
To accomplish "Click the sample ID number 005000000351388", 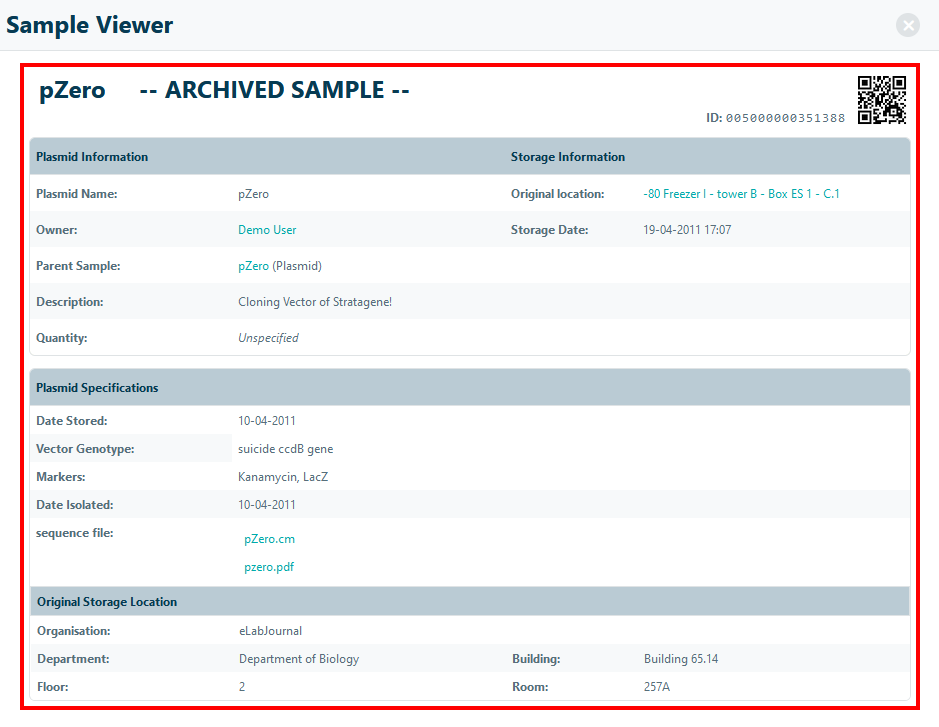I will pyautogui.click(x=785, y=118).
